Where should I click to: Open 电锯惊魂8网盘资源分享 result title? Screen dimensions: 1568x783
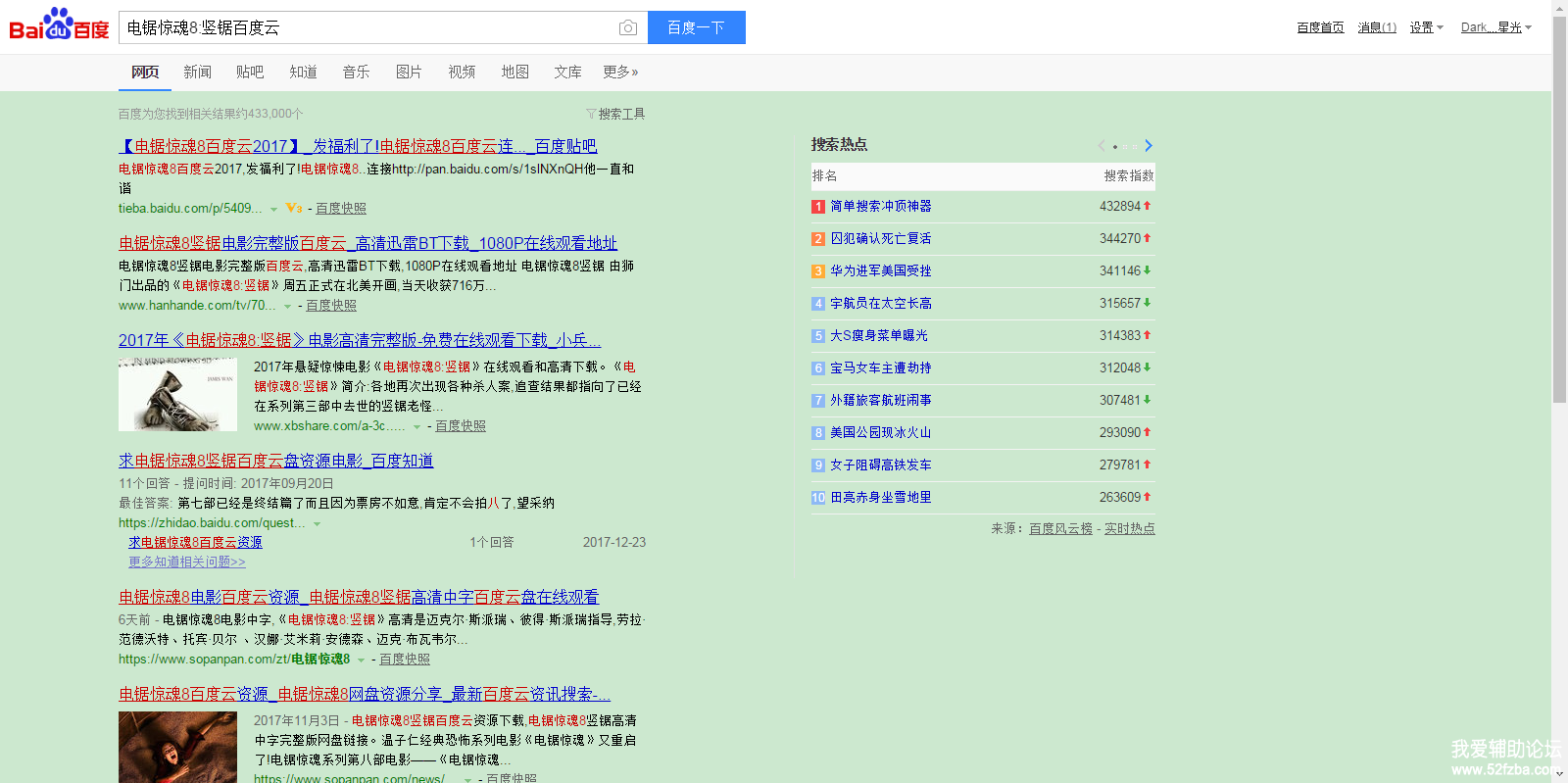click(x=365, y=694)
